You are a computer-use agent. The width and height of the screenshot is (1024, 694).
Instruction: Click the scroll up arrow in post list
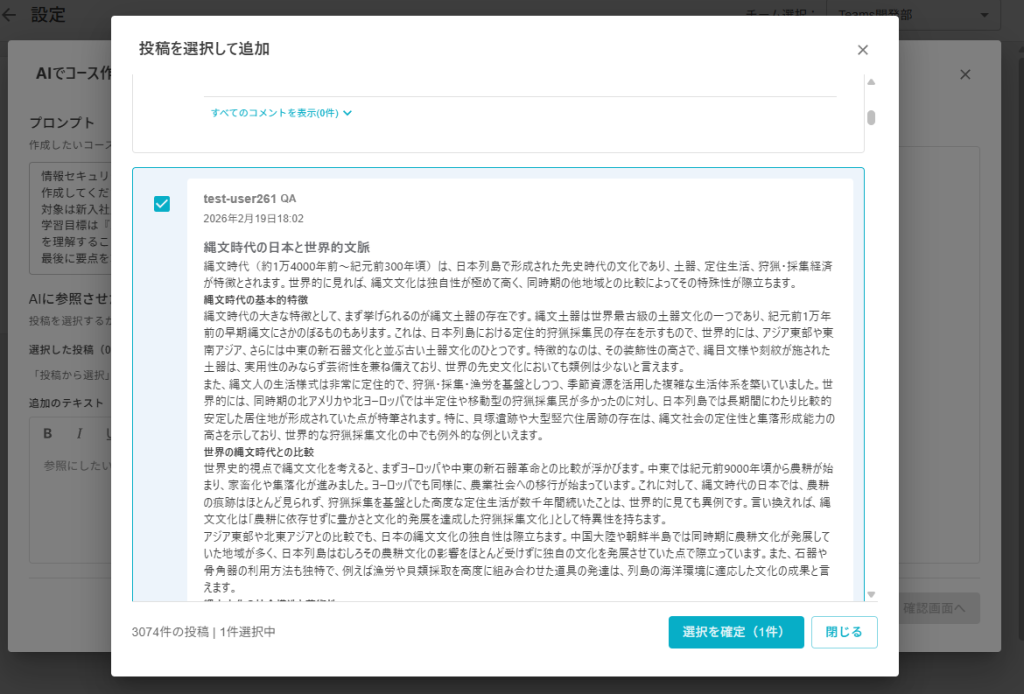coord(871,82)
